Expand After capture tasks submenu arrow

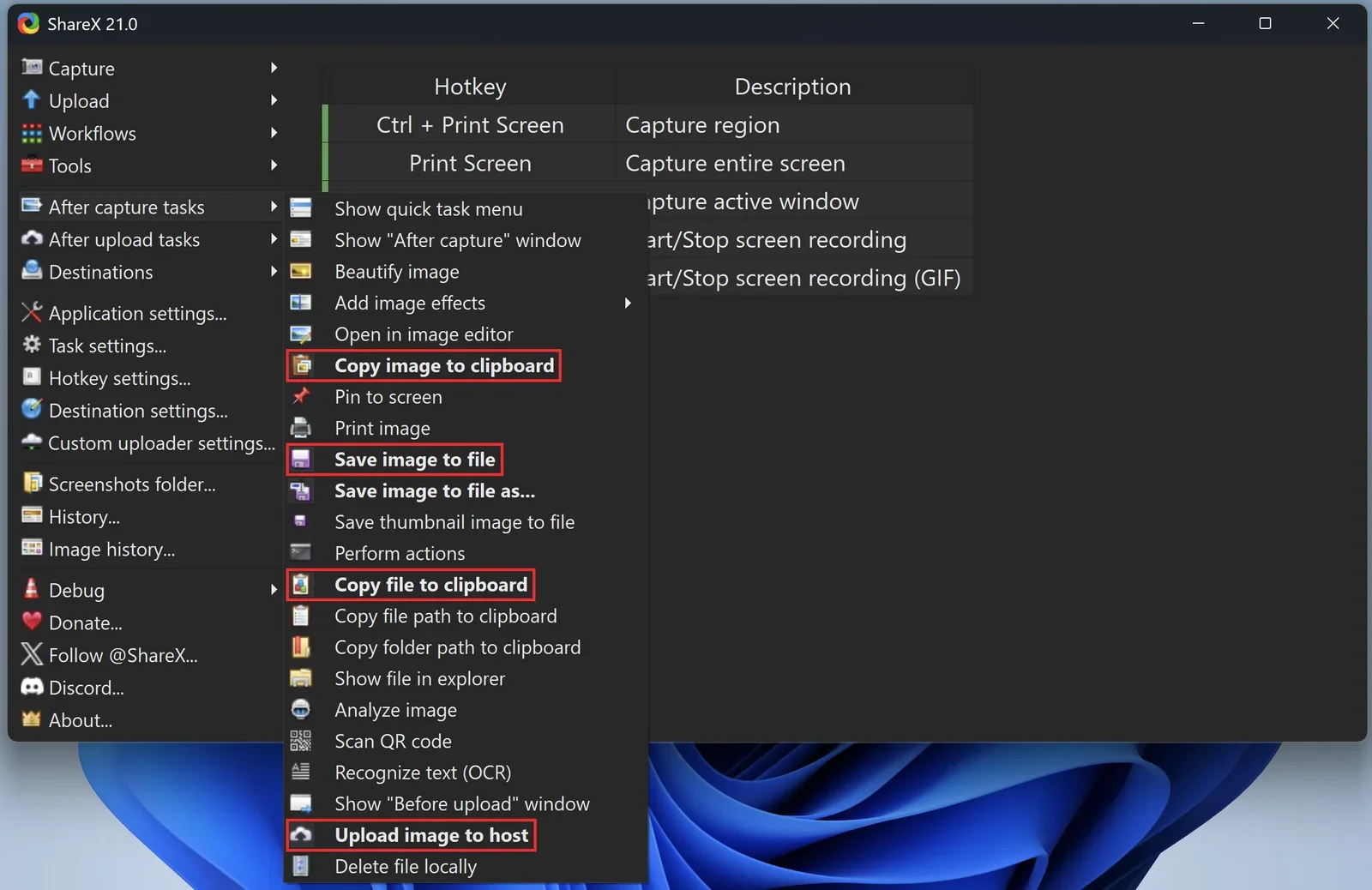point(274,207)
